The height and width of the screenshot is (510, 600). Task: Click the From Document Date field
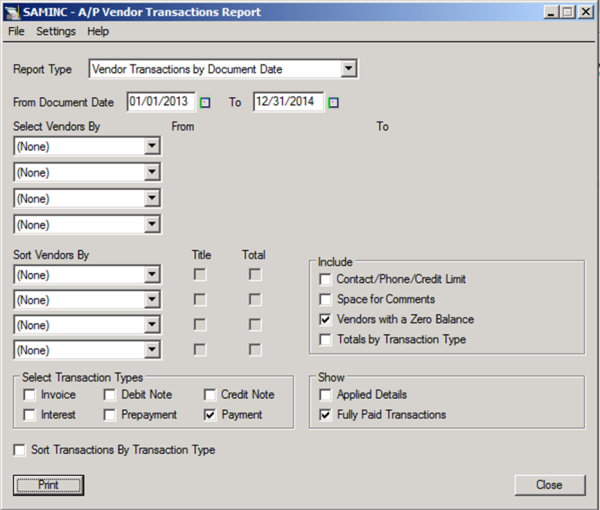pyautogui.click(x=161, y=102)
